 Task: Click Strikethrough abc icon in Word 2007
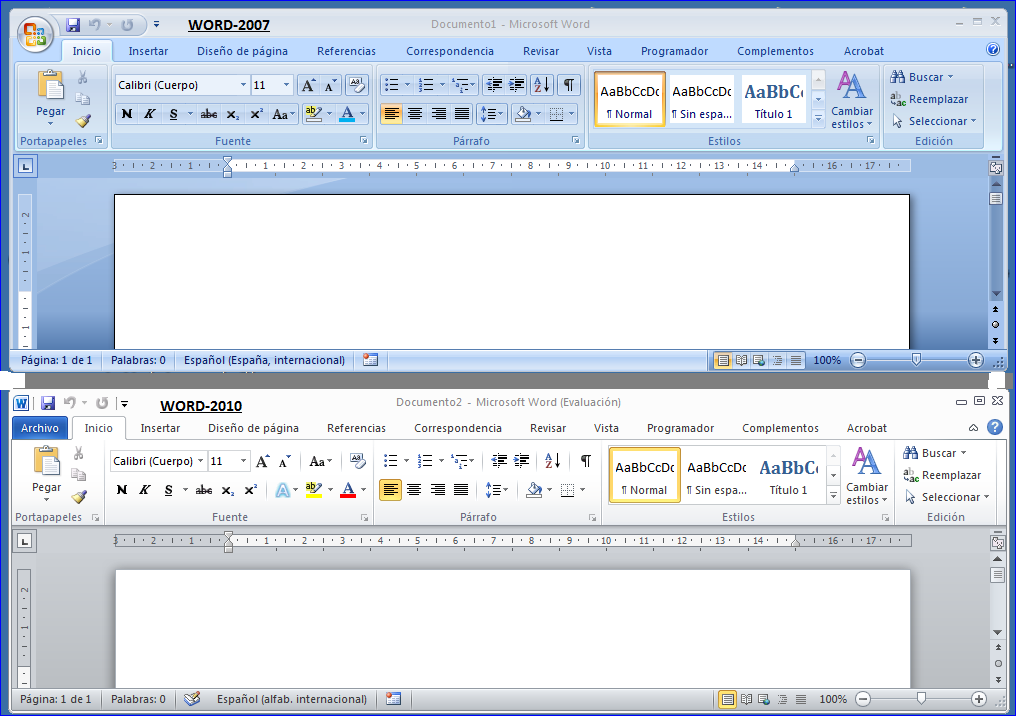click(209, 115)
